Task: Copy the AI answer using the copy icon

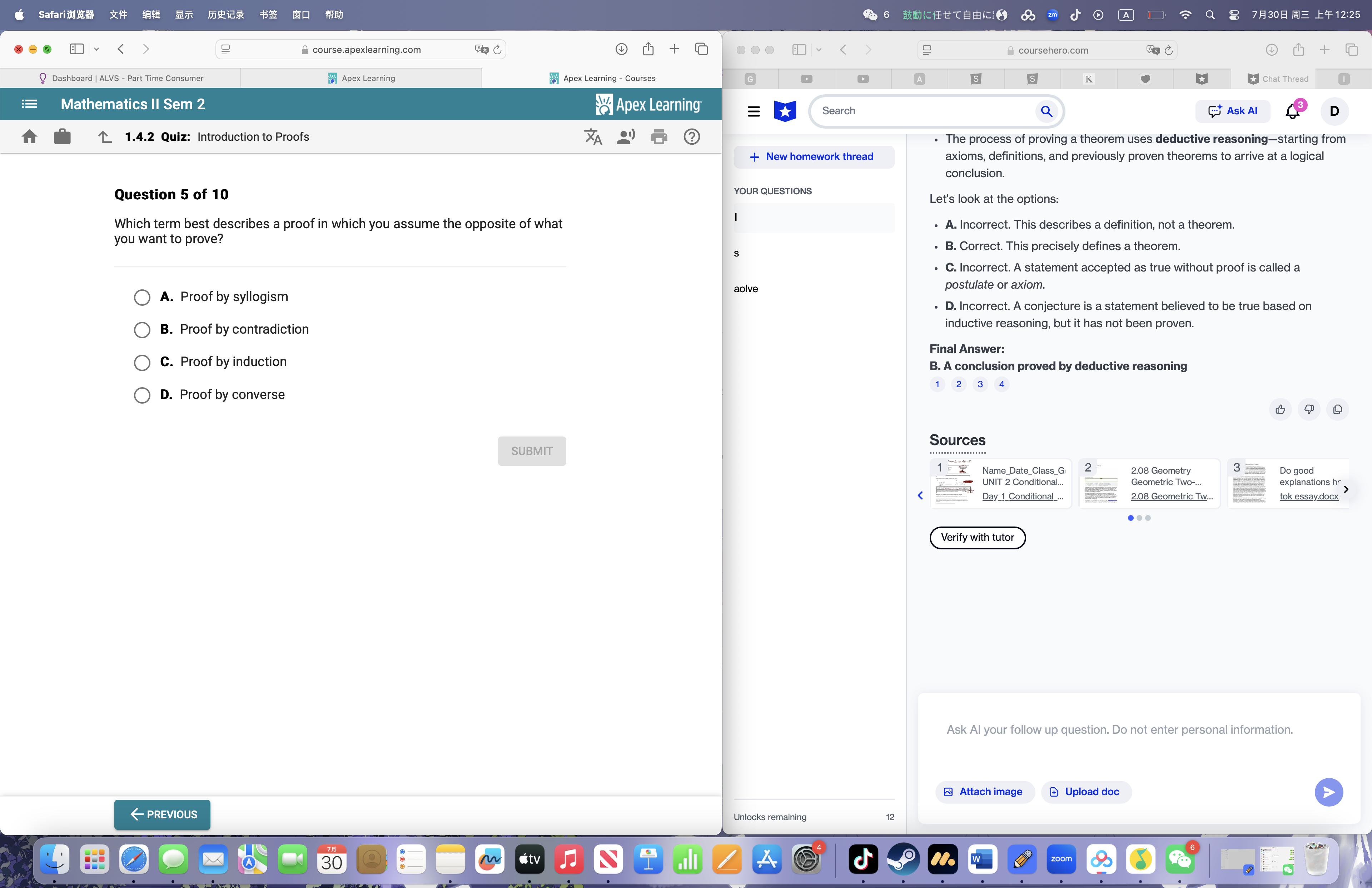Action: tap(1338, 409)
